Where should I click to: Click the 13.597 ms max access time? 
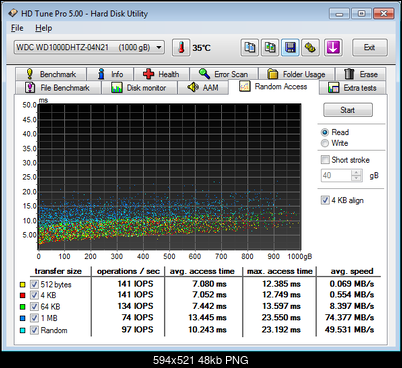coord(281,306)
